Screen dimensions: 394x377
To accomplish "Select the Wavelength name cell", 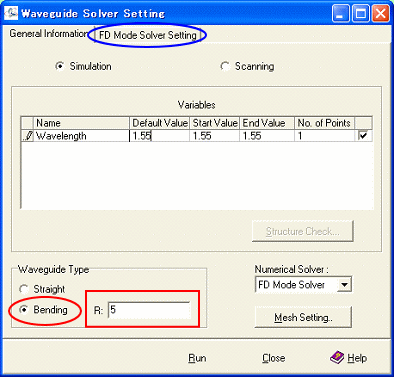I will click(81, 136).
